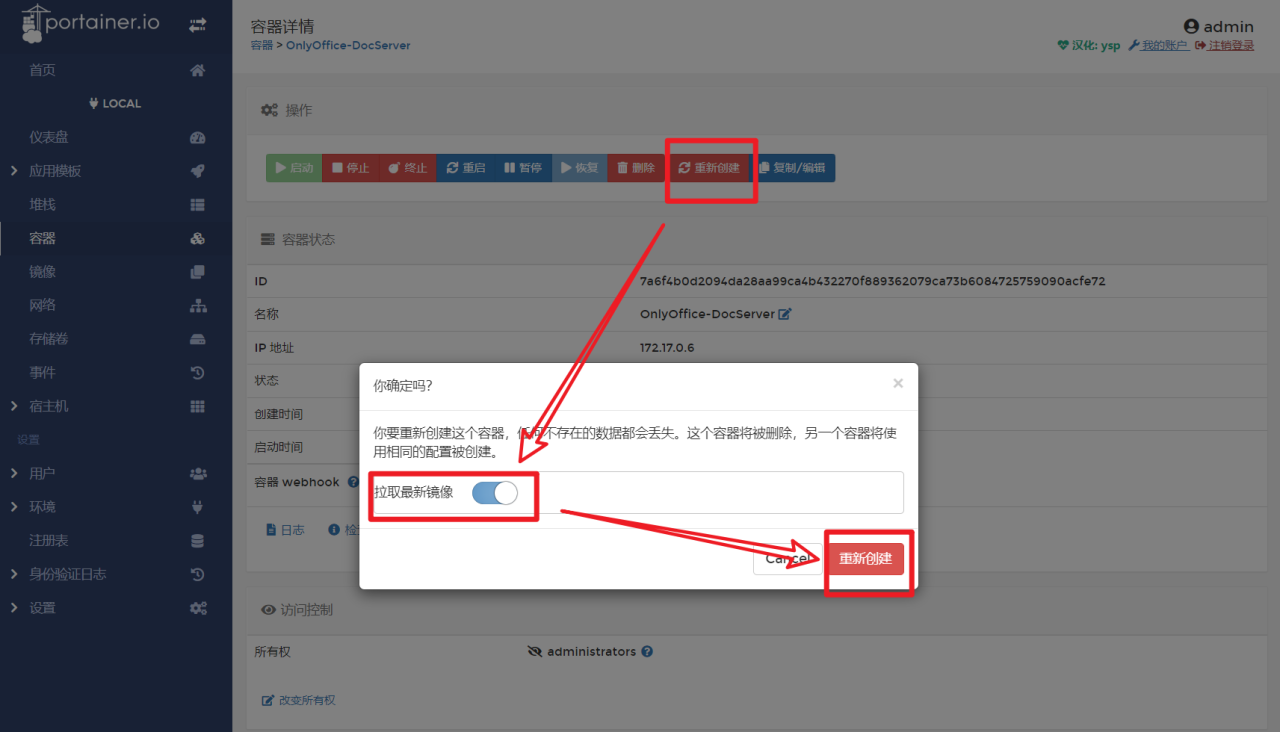Image resolution: width=1280 pixels, height=732 pixels.
Task: Click the 堆栈 stacks list icon
Action: 198,204
